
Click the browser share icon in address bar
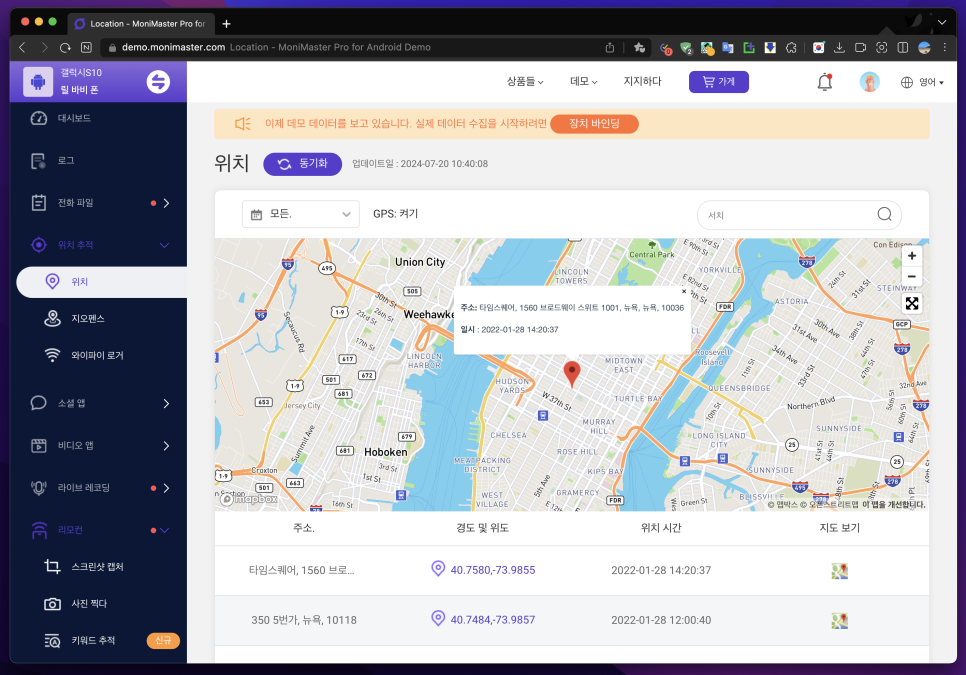(x=610, y=47)
